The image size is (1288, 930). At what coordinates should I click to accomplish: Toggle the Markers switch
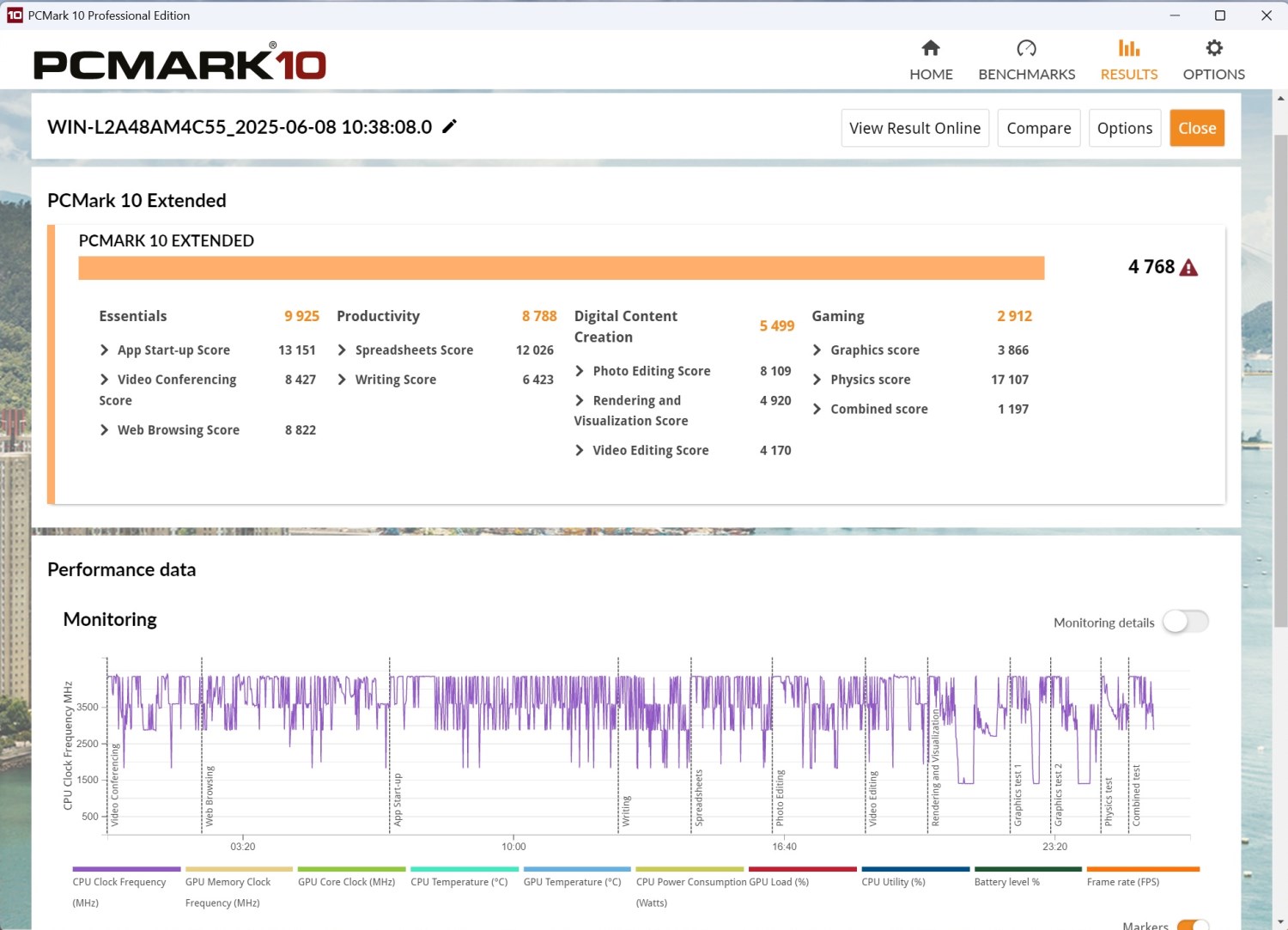(x=1193, y=925)
